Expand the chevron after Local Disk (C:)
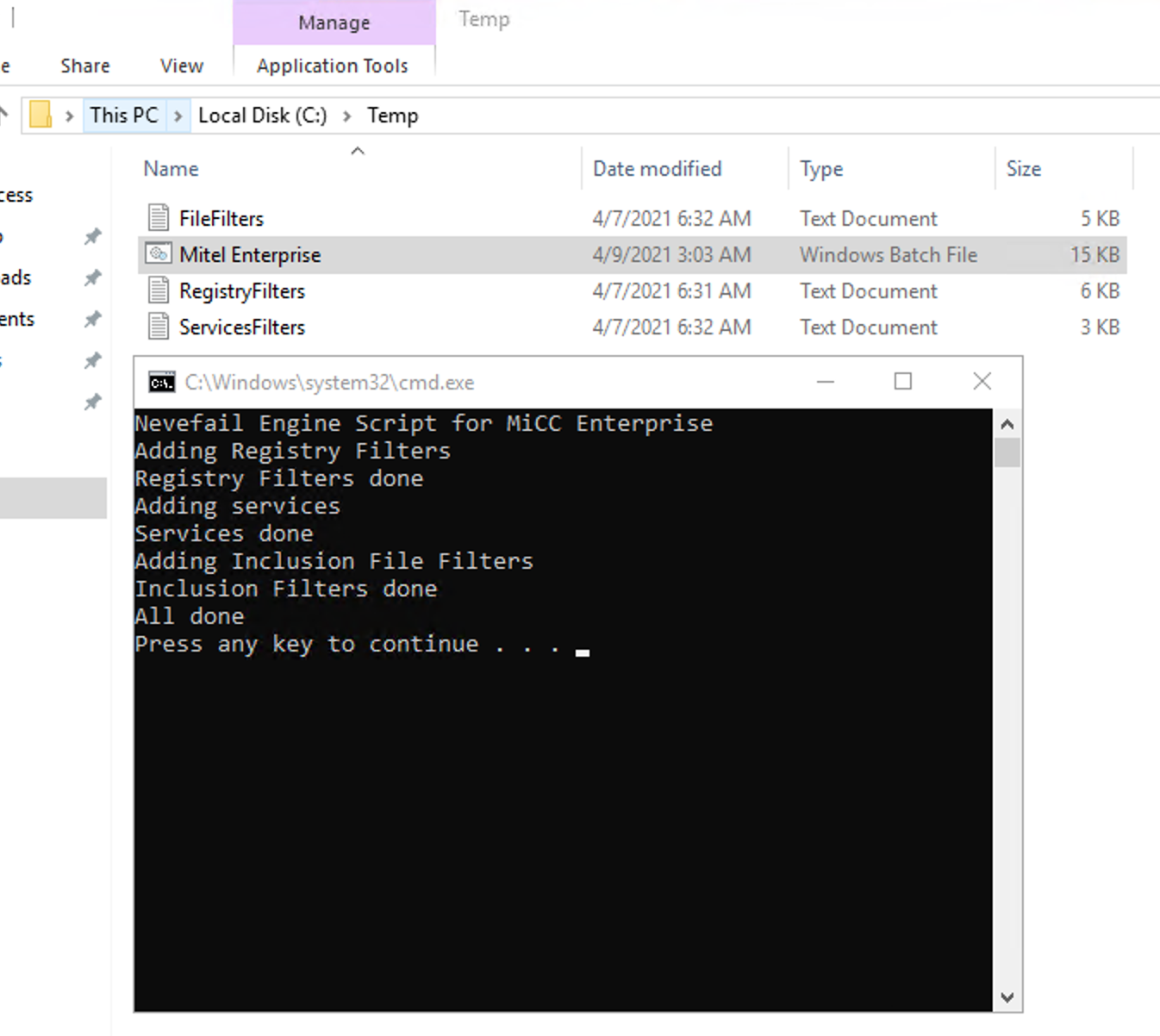The image size is (1160, 1036). tap(346, 115)
